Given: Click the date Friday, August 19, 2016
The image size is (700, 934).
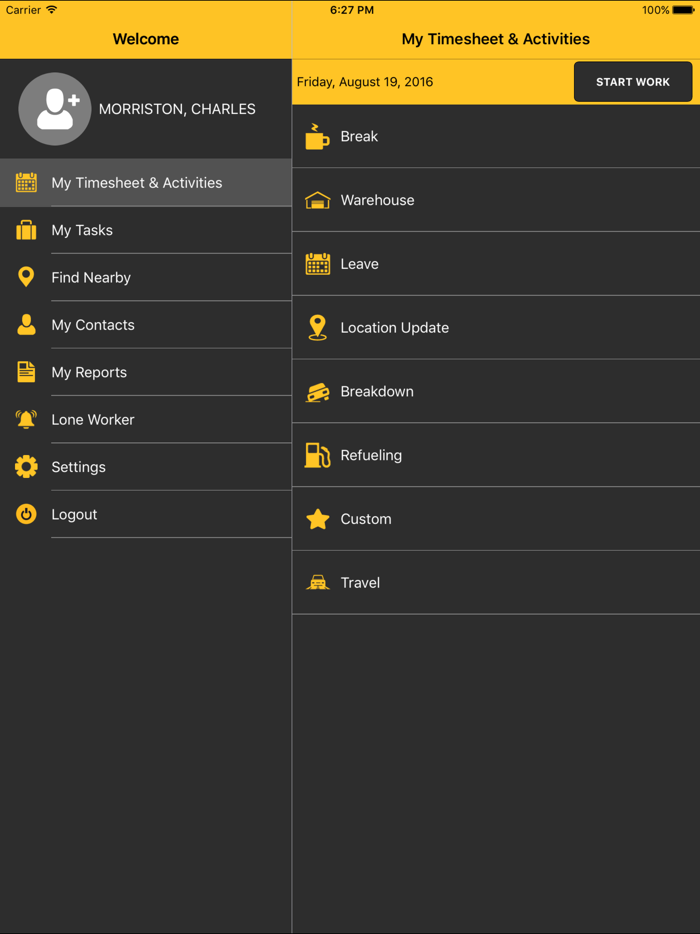Looking at the screenshot, I should pyautogui.click(x=365, y=82).
